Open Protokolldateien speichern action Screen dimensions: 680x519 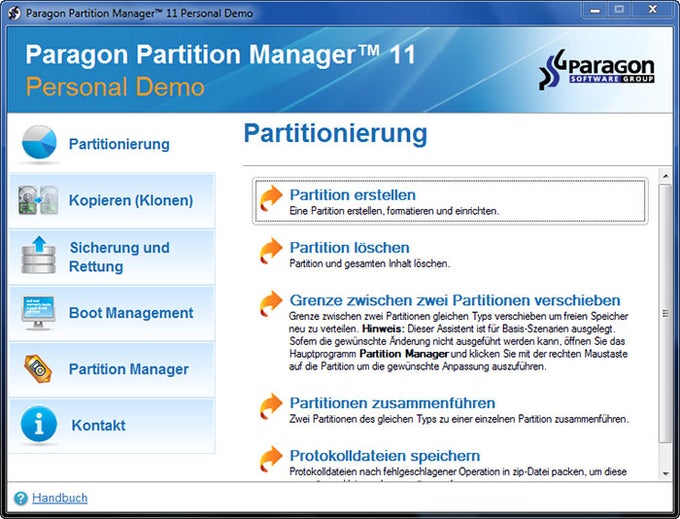point(385,456)
